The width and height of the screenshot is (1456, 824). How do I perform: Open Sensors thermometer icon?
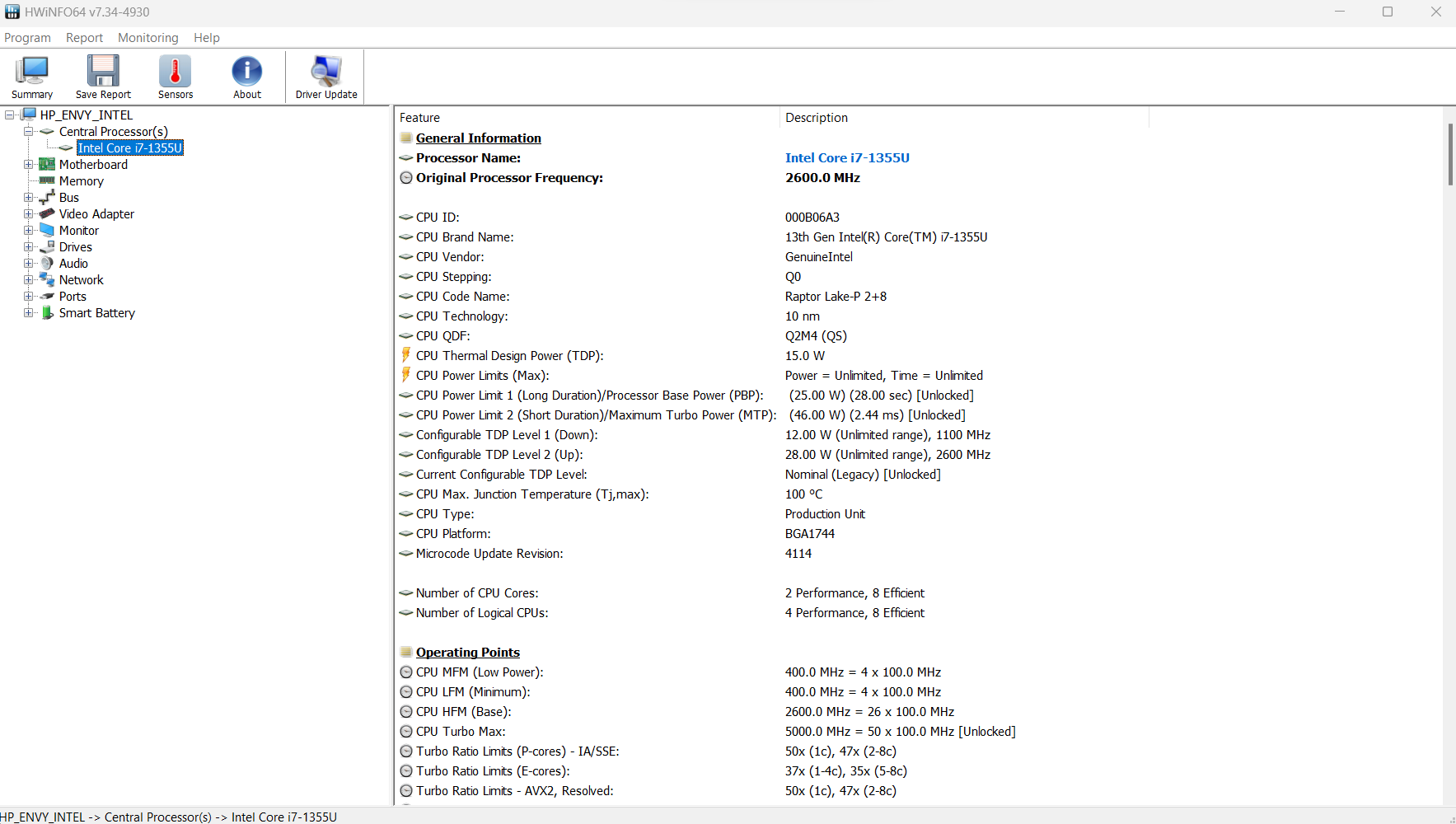click(x=175, y=72)
